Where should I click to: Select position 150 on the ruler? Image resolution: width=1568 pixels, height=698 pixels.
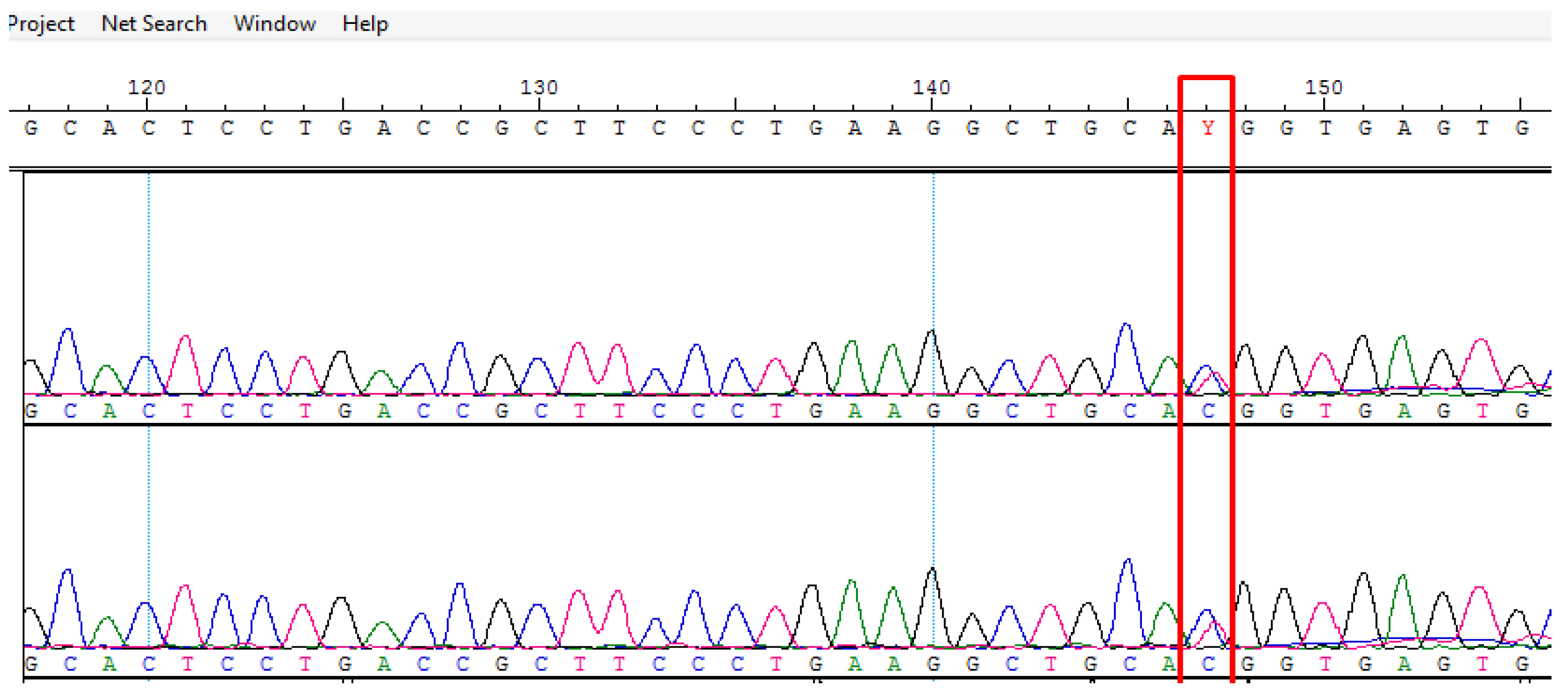point(1324,87)
